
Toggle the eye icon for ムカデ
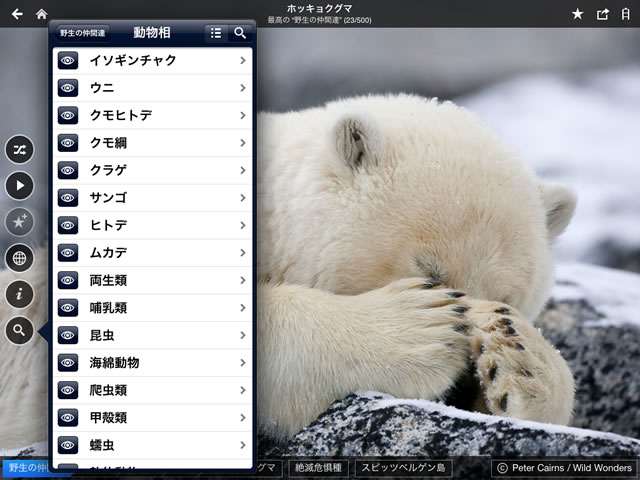point(68,253)
